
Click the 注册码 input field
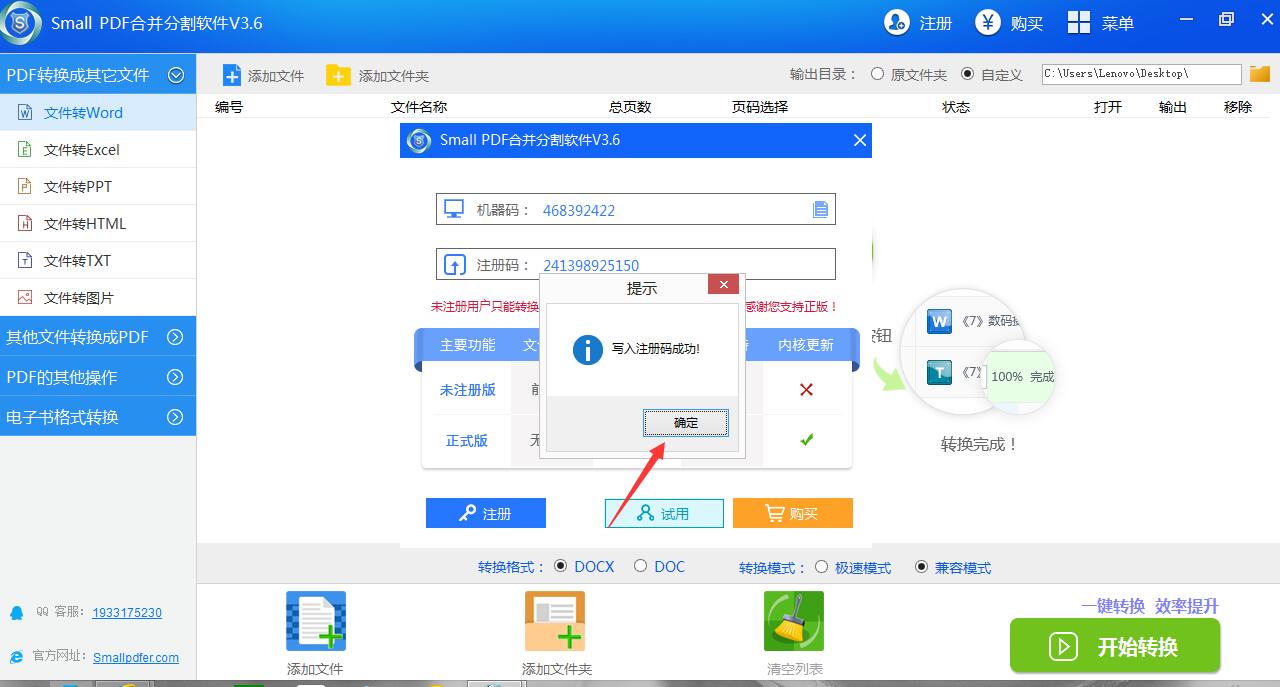[x=635, y=265]
